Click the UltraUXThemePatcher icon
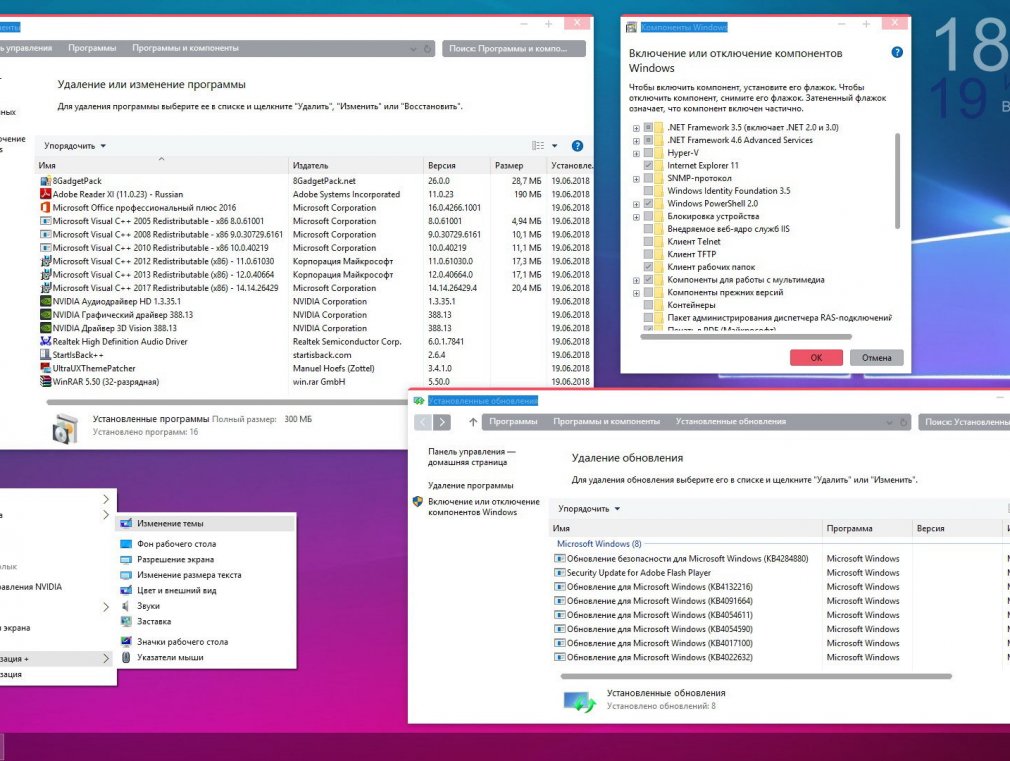 45,369
